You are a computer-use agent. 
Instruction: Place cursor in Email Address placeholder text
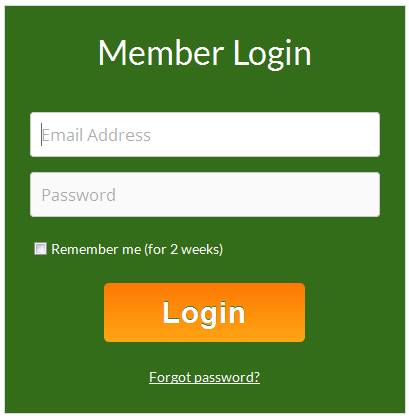(x=96, y=135)
